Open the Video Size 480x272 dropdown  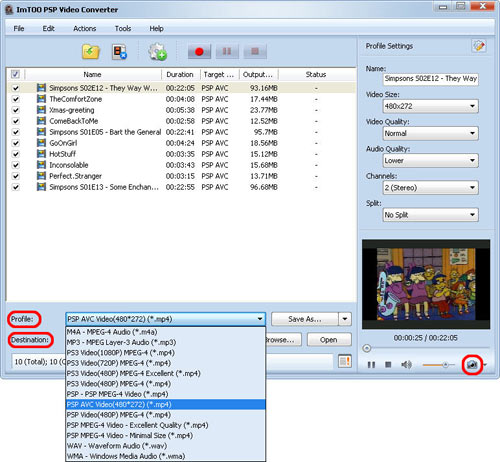coord(431,106)
